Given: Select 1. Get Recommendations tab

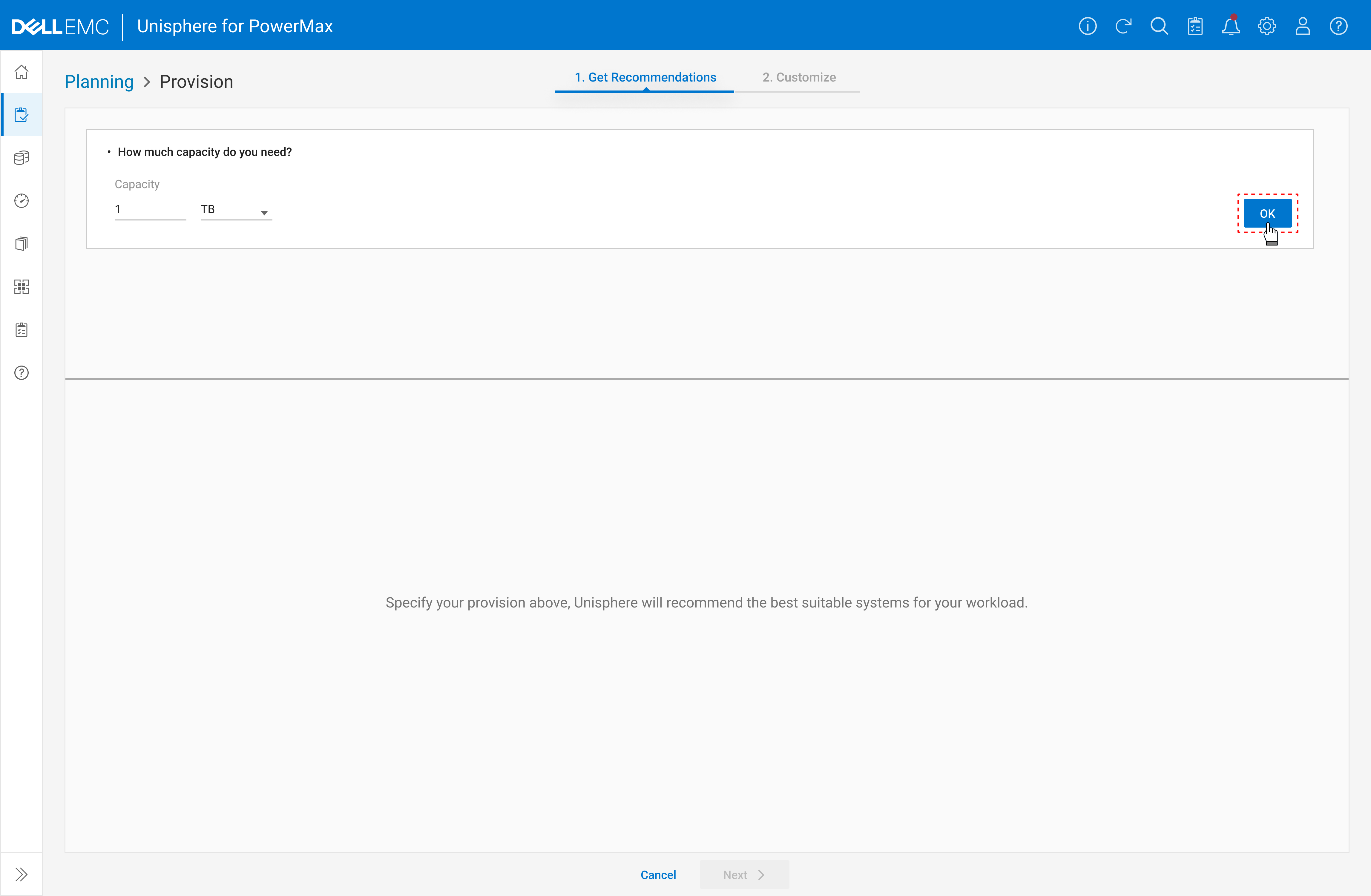Looking at the screenshot, I should [x=645, y=77].
